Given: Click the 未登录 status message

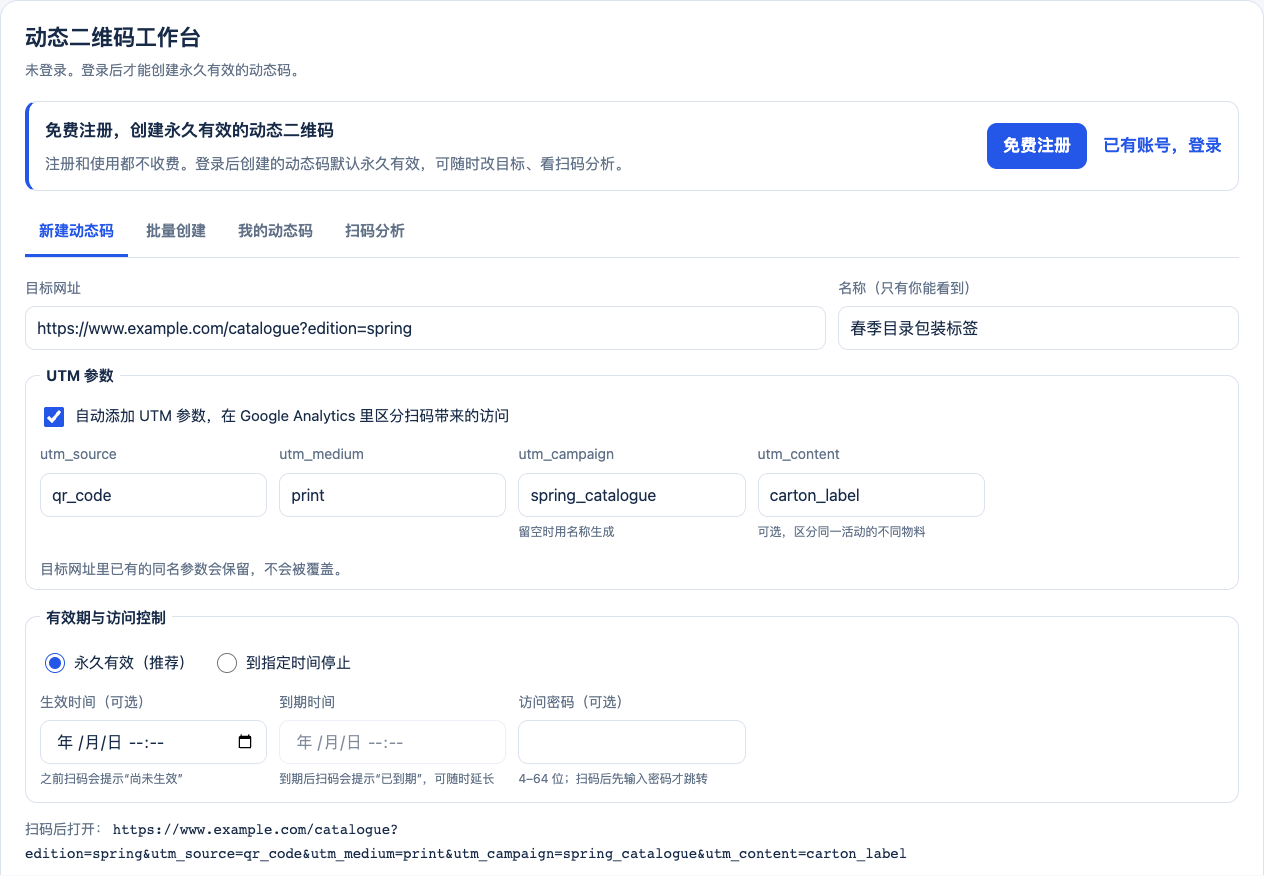Looking at the screenshot, I should click(162, 71).
